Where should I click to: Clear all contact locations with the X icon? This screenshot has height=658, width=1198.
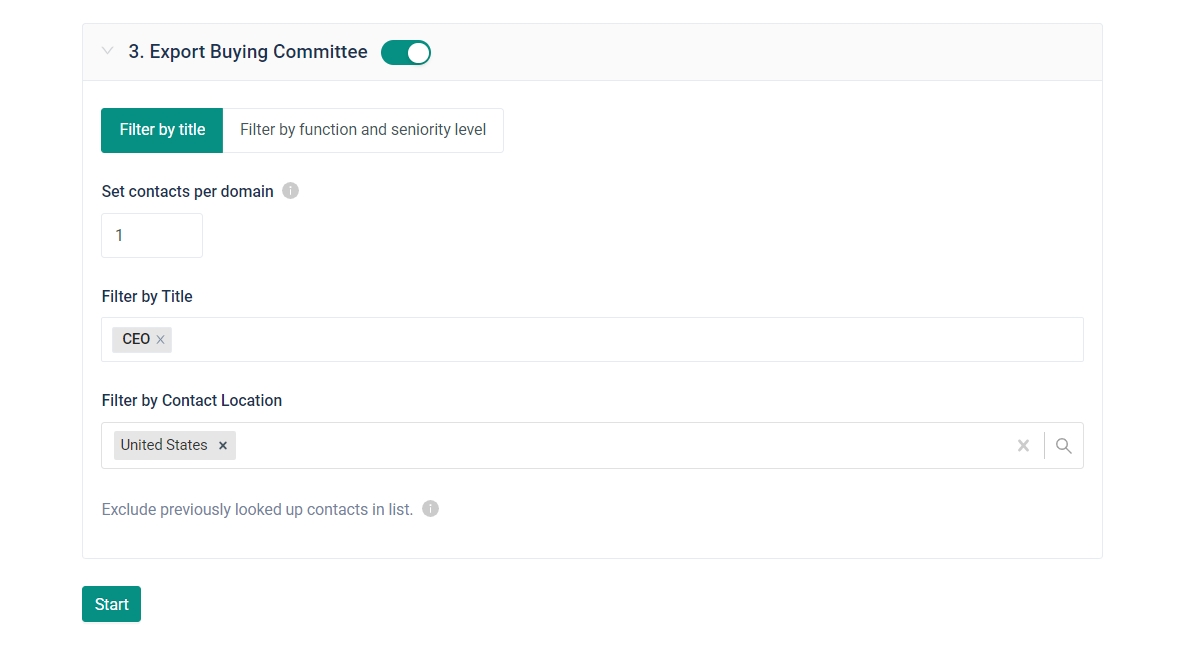[1023, 446]
